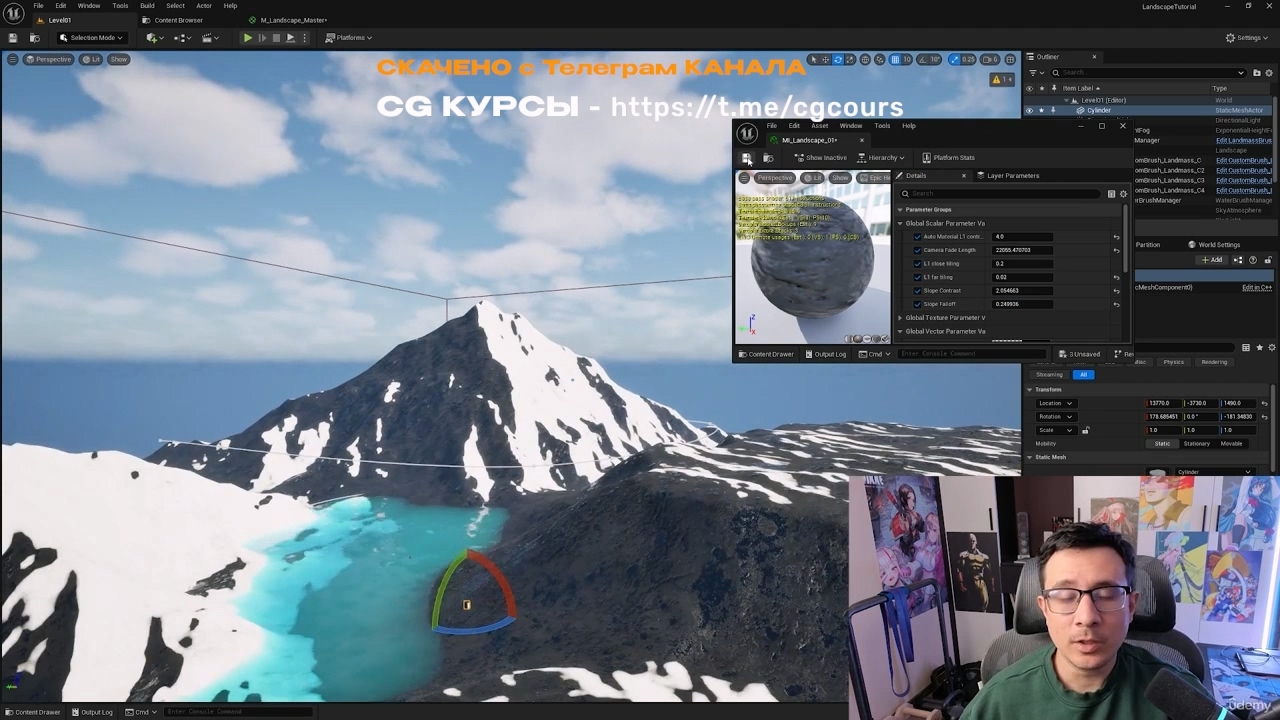Click the Save current level icon
This screenshot has height=720, width=1280.
click(x=13, y=38)
